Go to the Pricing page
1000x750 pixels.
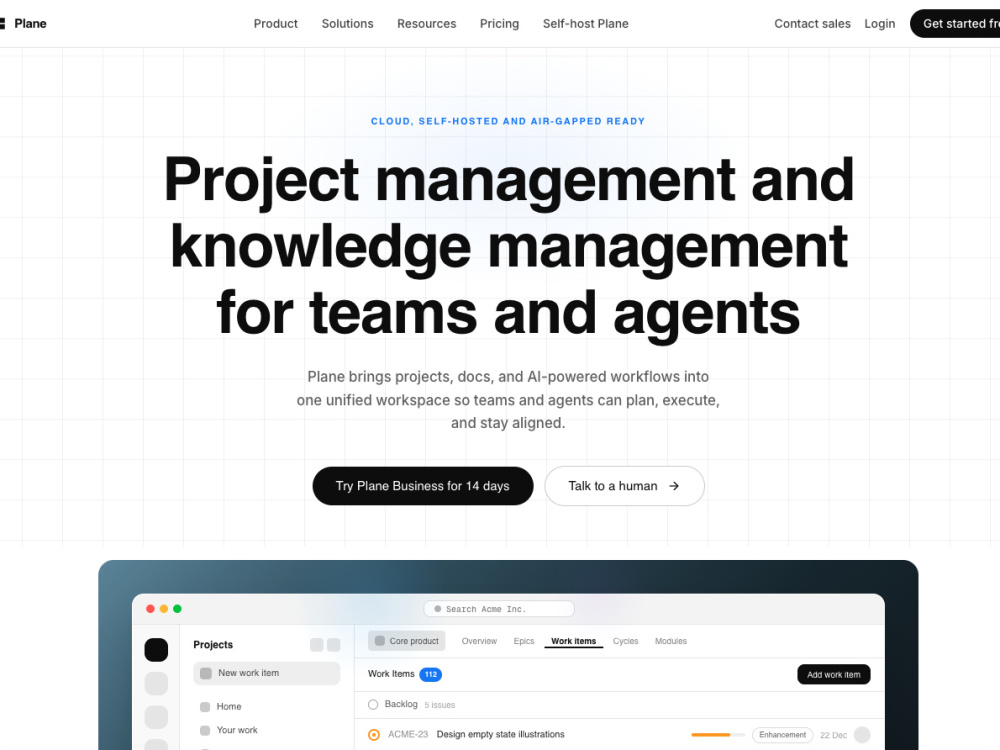pyautogui.click(x=499, y=24)
